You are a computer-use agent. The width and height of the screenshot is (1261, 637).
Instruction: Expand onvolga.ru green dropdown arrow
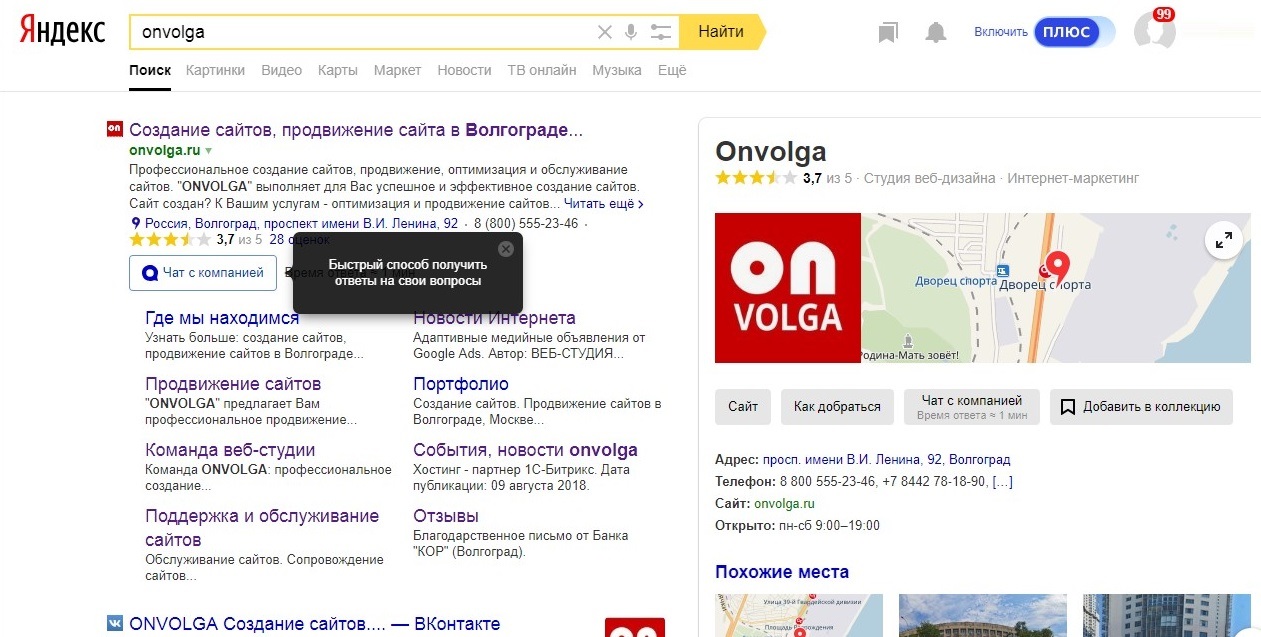point(208,151)
